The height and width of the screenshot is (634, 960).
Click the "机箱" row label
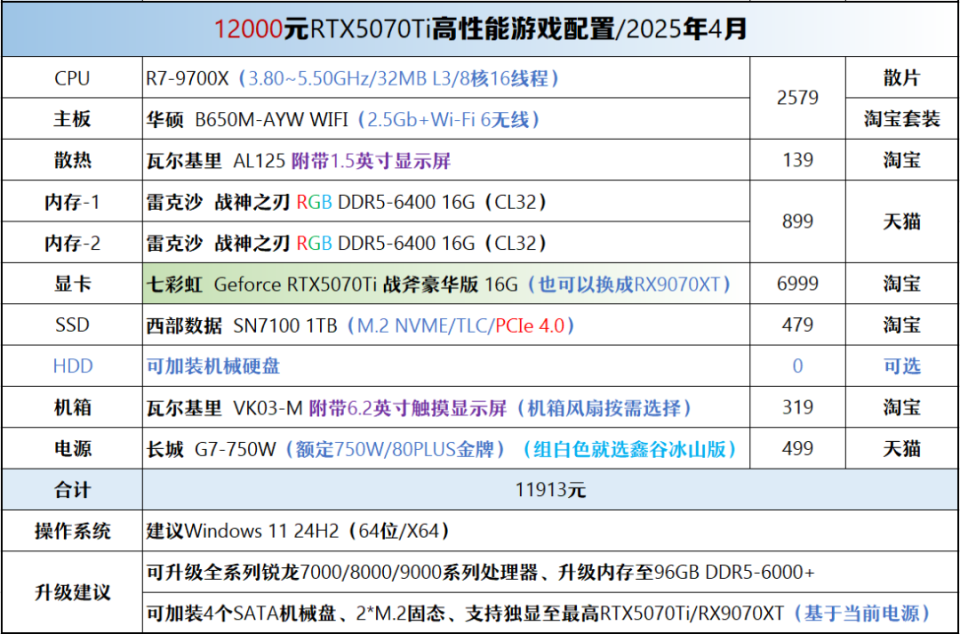point(72,408)
